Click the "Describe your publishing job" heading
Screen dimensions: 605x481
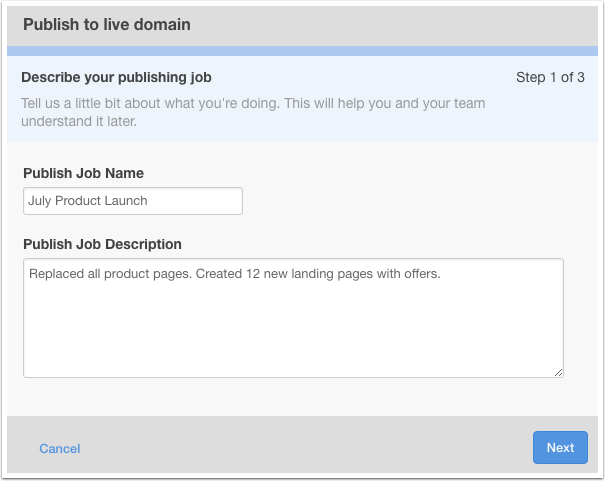click(x=116, y=78)
